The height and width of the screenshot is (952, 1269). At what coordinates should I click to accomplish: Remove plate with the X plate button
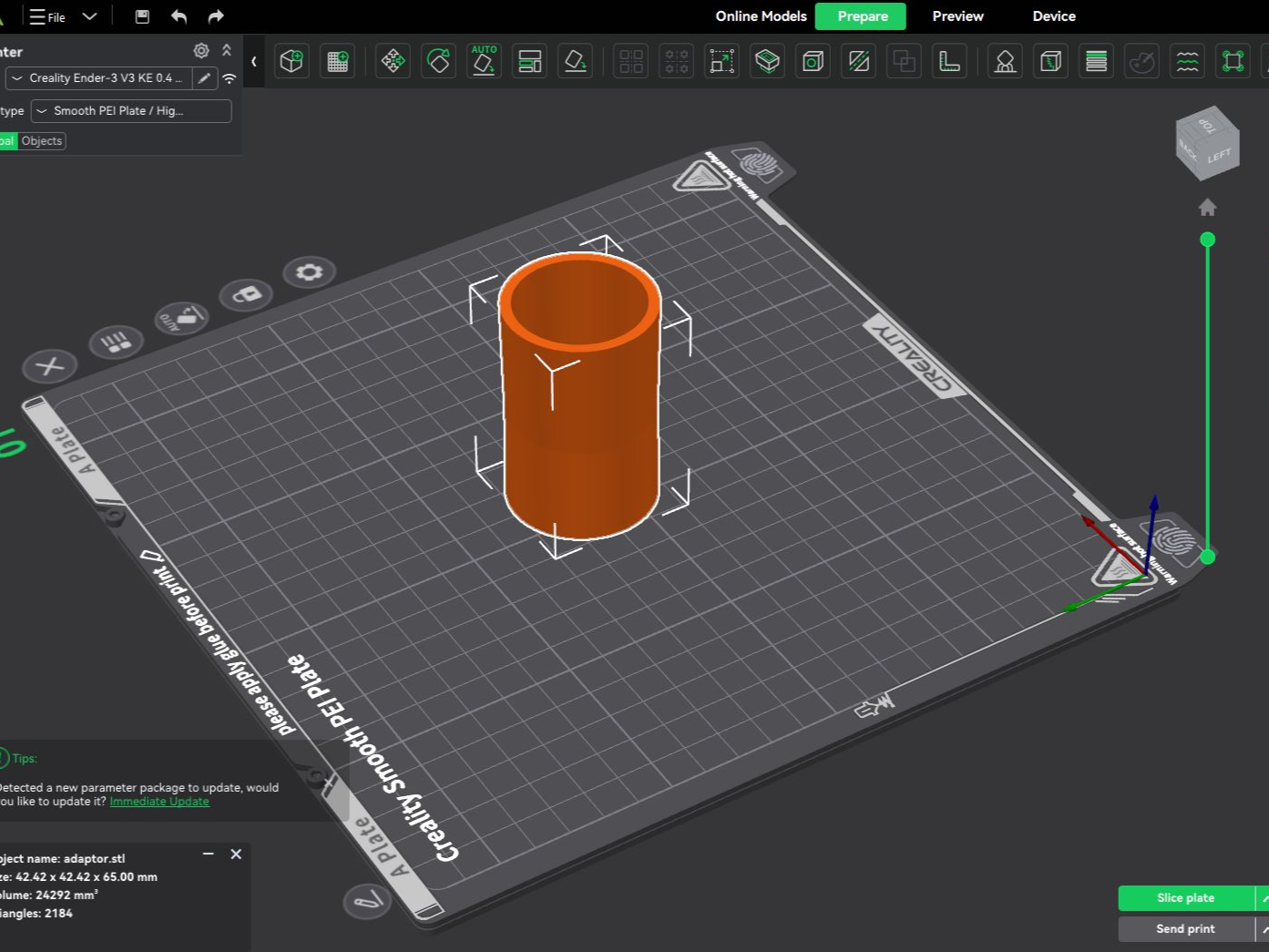point(49,367)
